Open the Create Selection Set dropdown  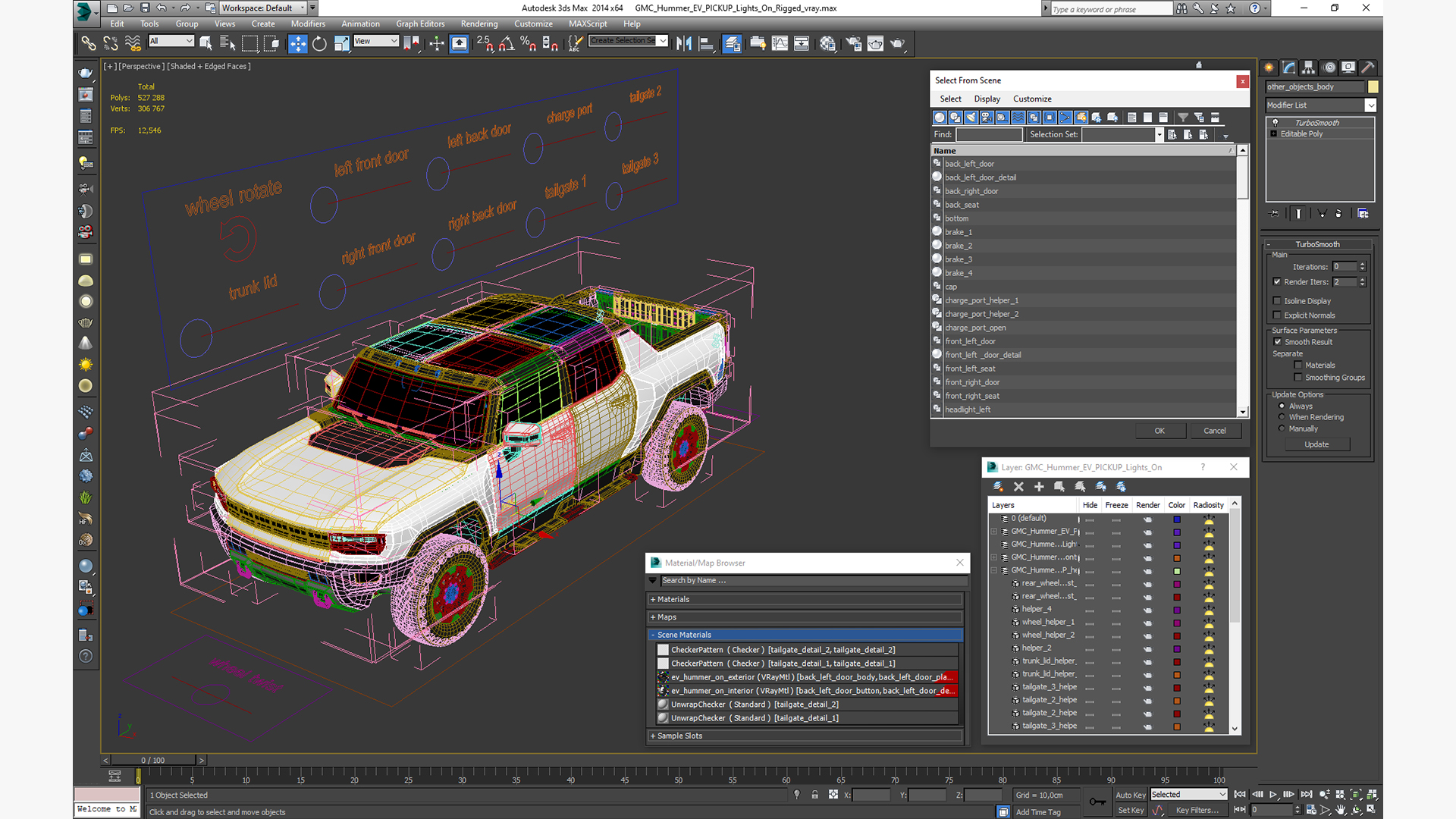click(x=663, y=41)
